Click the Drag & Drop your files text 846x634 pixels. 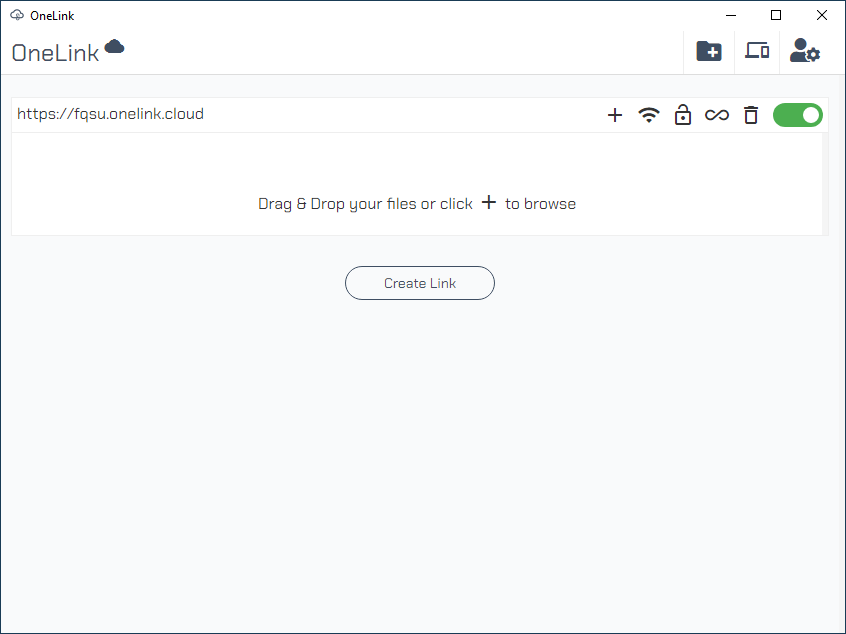(x=365, y=204)
